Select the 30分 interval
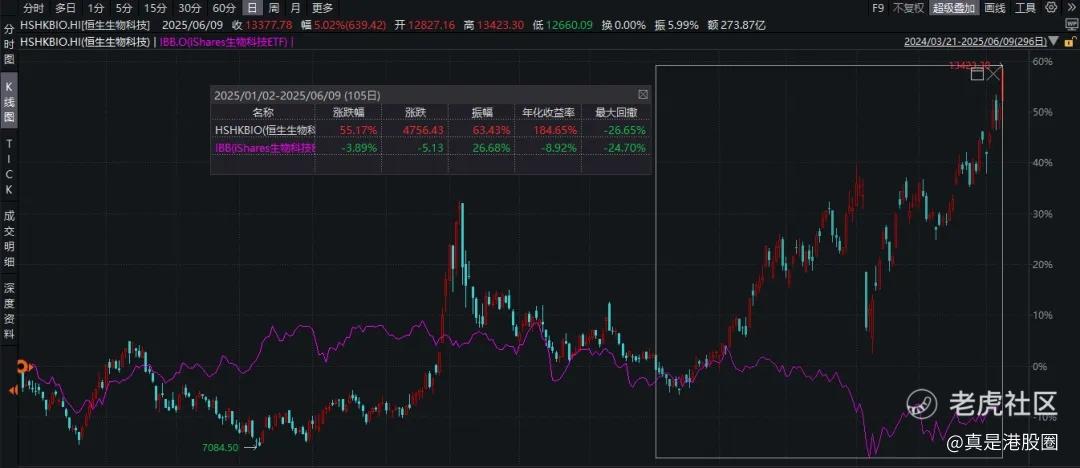The image size is (1080, 468). (x=189, y=8)
